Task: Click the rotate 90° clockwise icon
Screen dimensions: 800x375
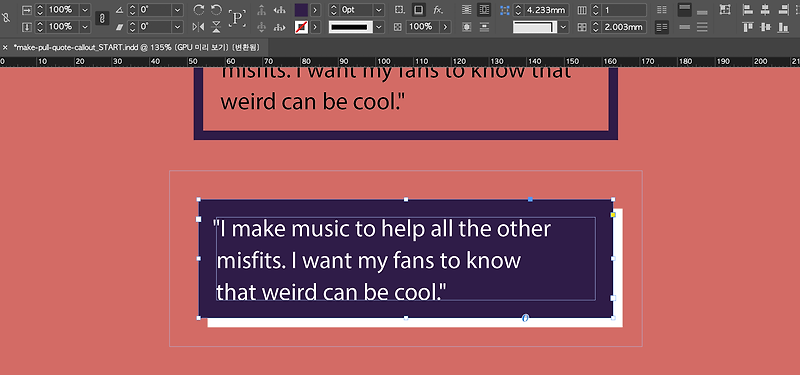Action: 199,10
